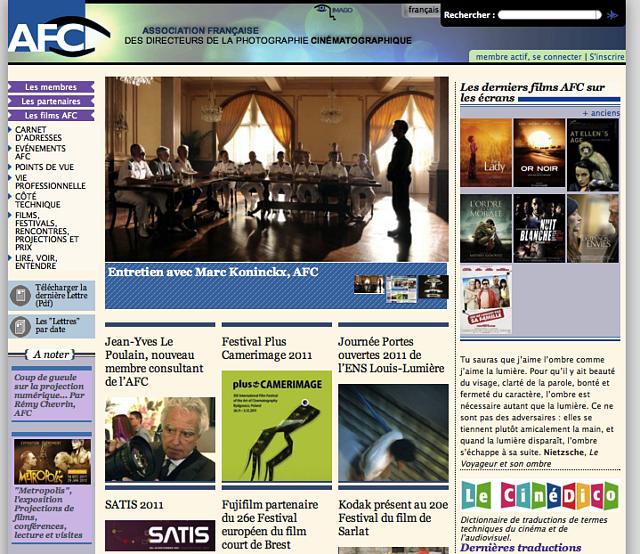
Task: Click the PDF document icon for dernière Lettre
Action: 20,295
